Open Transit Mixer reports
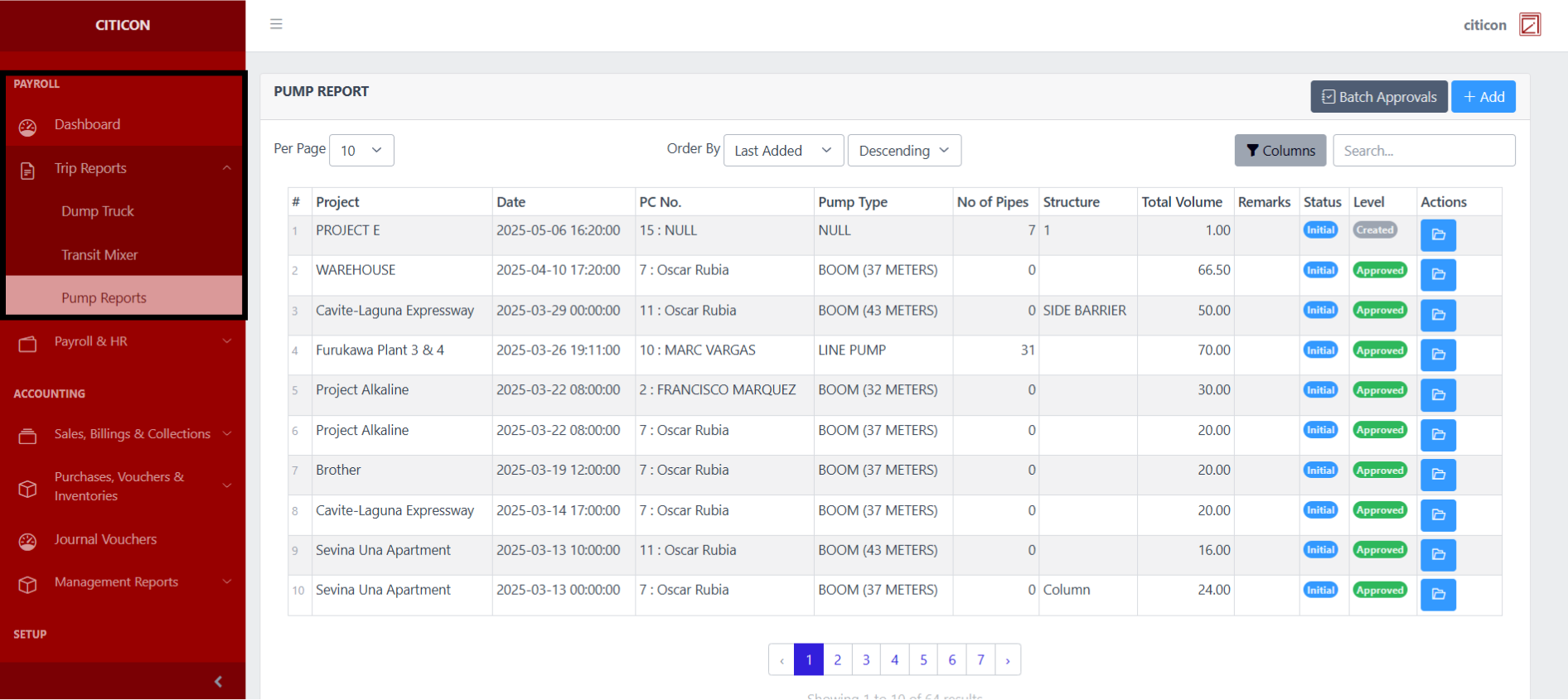This screenshot has width=1568, height=700. 99,255
